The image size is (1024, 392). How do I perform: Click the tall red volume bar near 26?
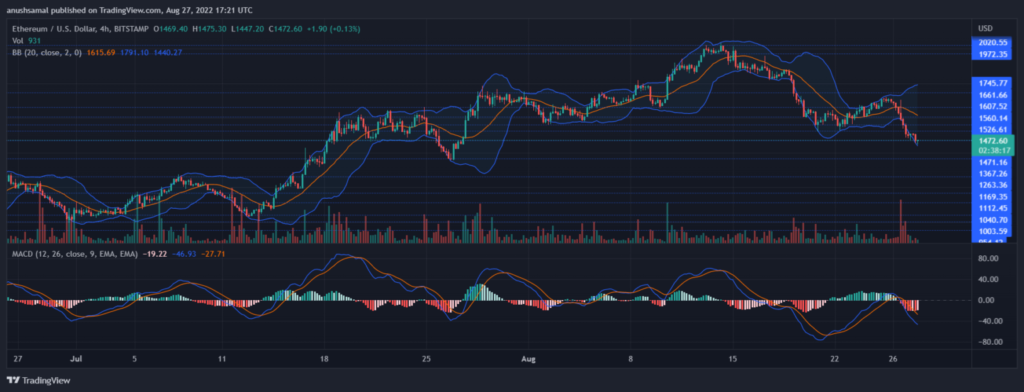[x=901, y=221]
